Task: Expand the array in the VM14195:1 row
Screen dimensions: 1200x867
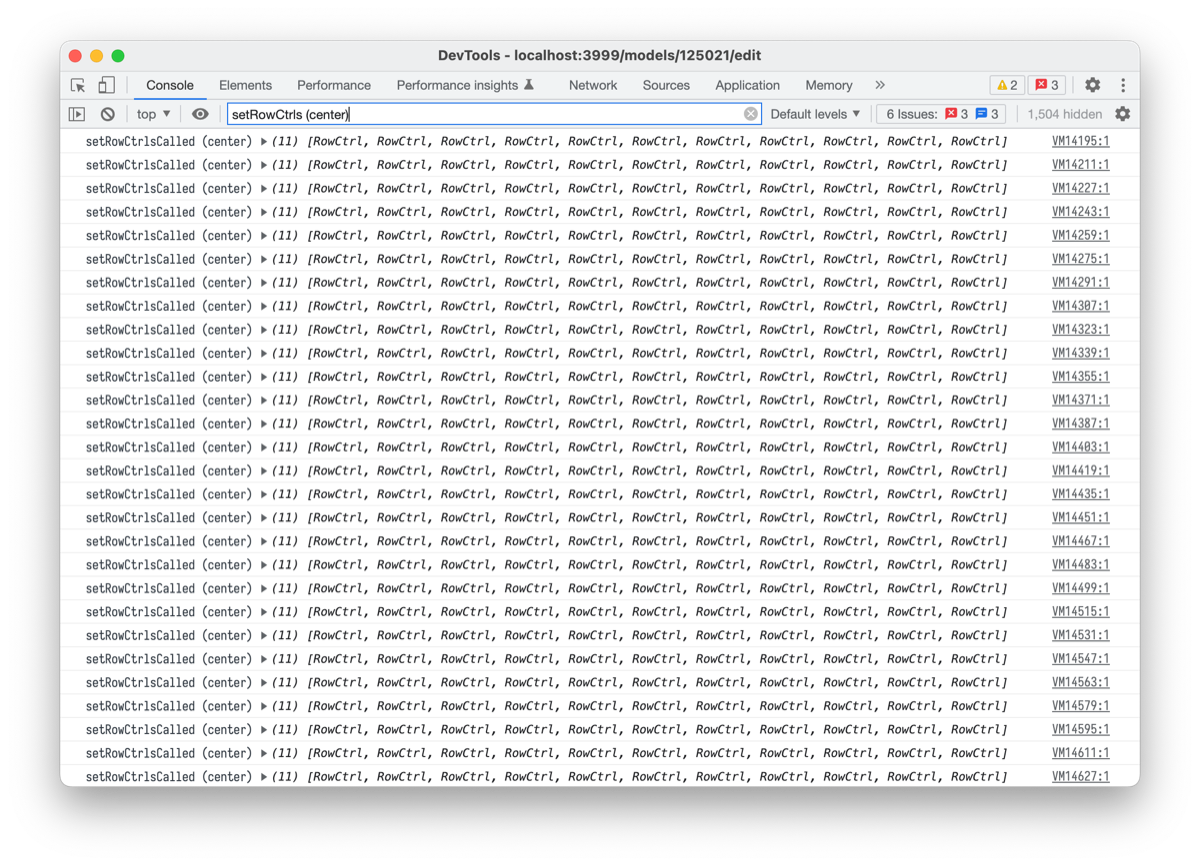Action: click(264, 142)
